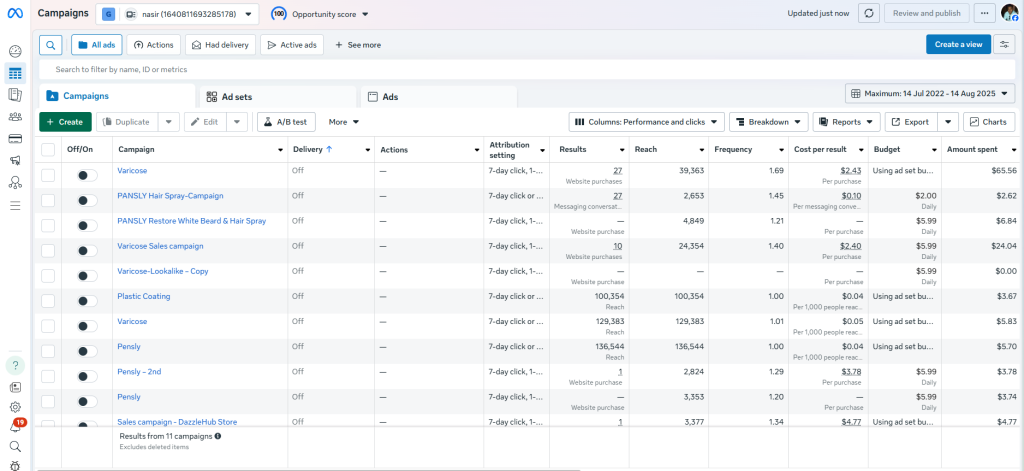Toggle on Varicose Sales campaign
This screenshot has width=1024, height=471.
point(87,251)
